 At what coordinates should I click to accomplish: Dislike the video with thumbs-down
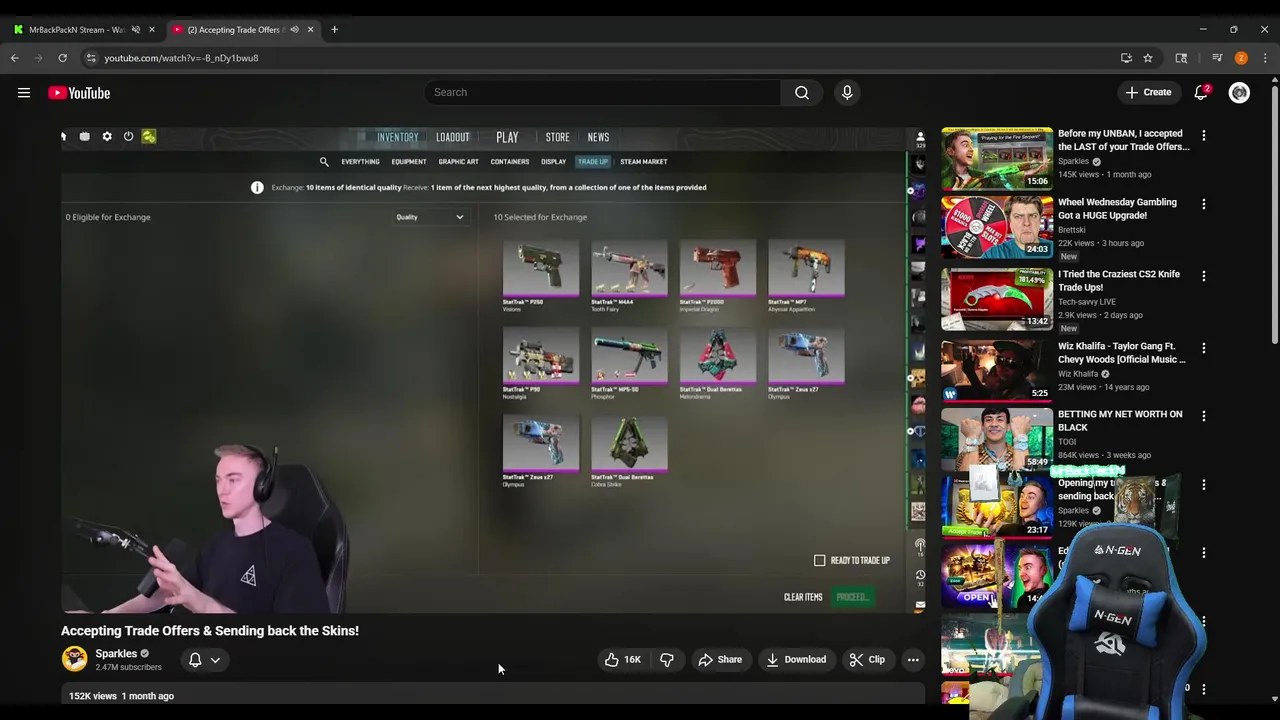click(667, 660)
